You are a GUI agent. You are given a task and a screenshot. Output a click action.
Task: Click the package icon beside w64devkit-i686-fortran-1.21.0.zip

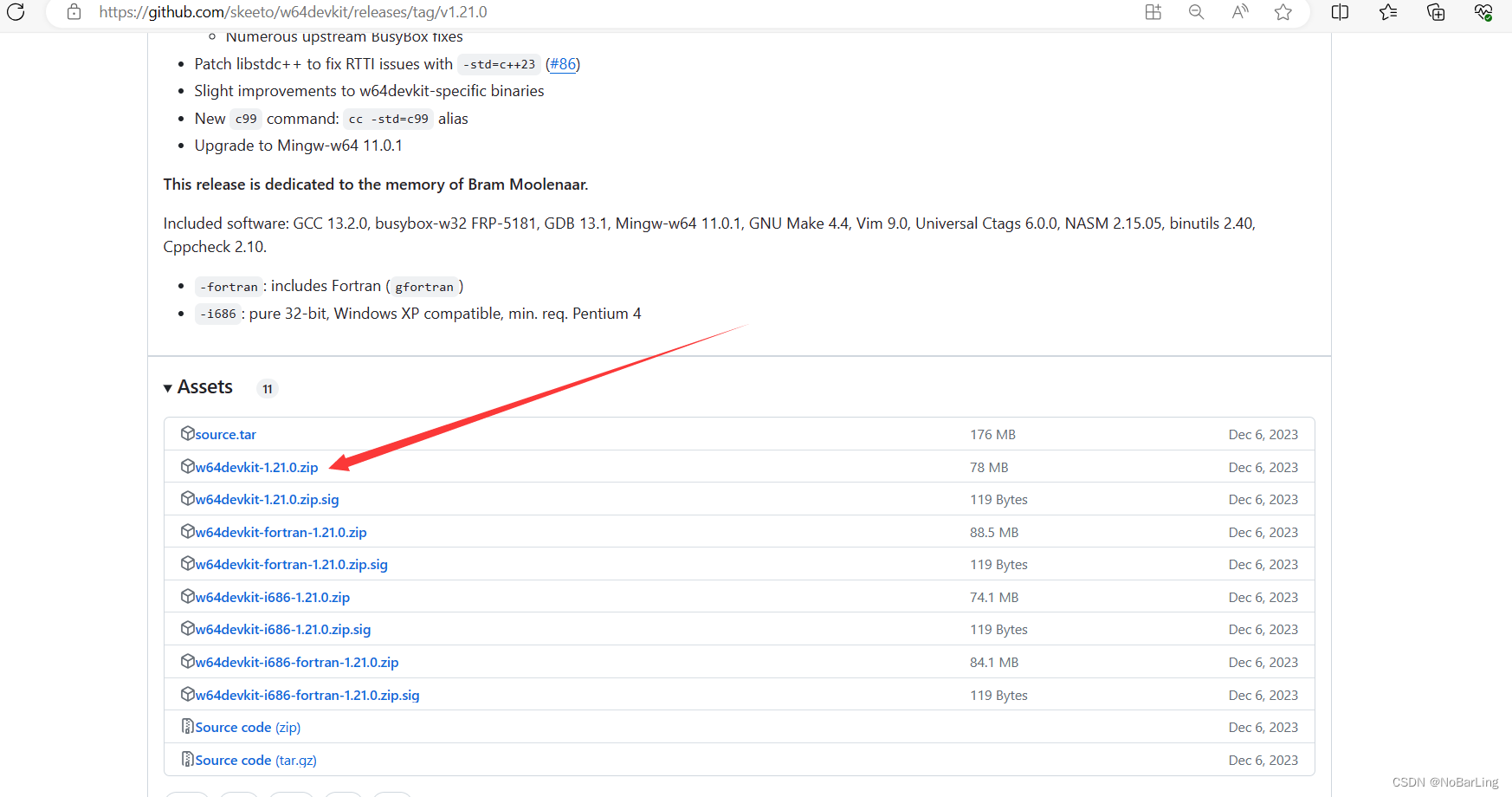pos(187,661)
